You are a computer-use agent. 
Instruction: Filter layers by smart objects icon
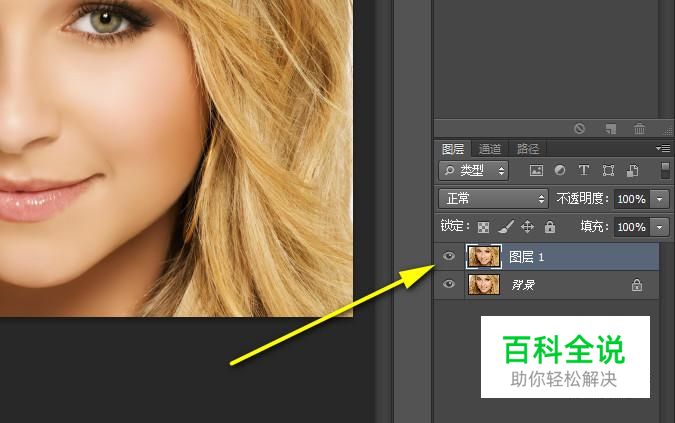pos(632,170)
